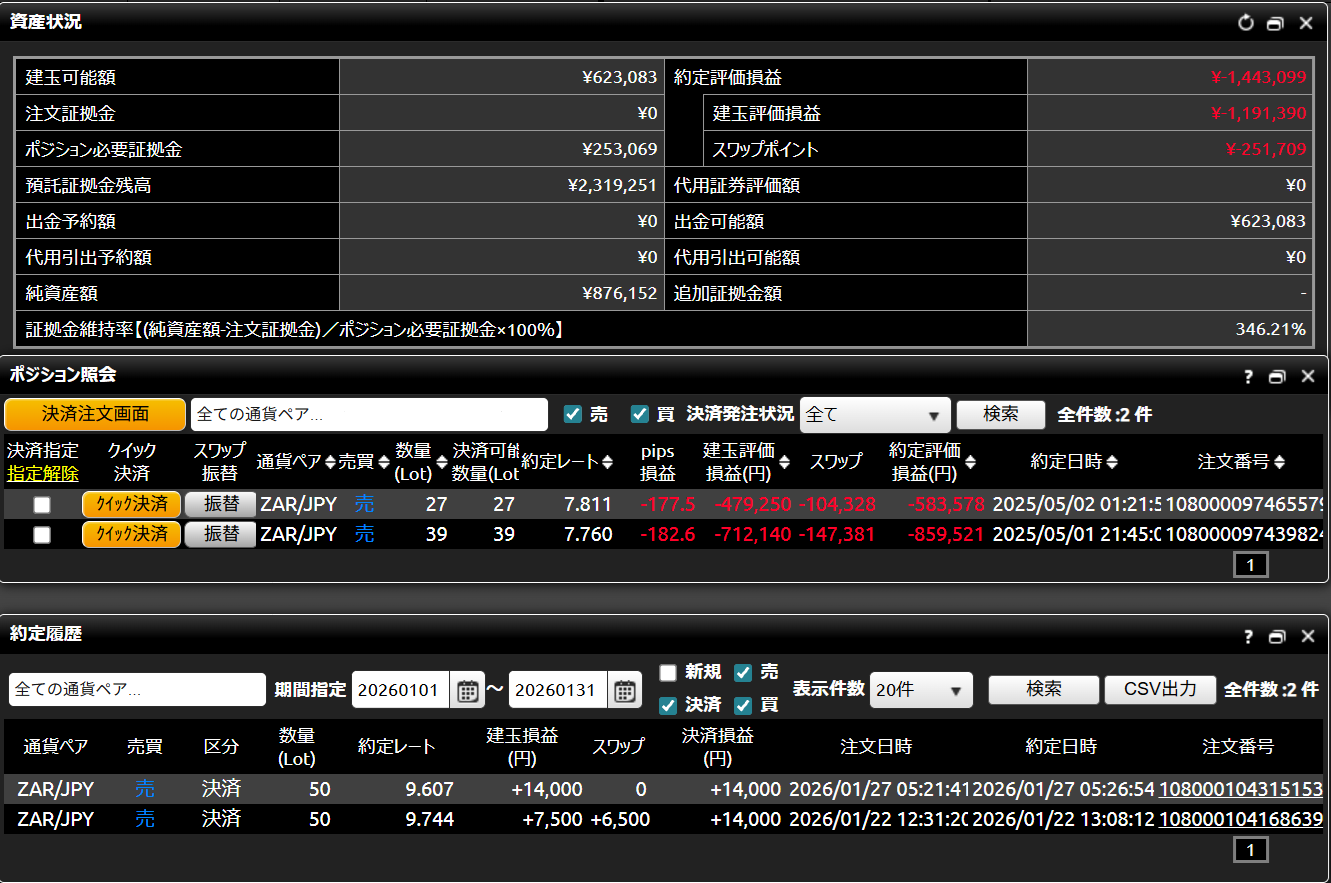Open the start date calendar picker
The width and height of the screenshot is (1331, 883).
point(467,690)
